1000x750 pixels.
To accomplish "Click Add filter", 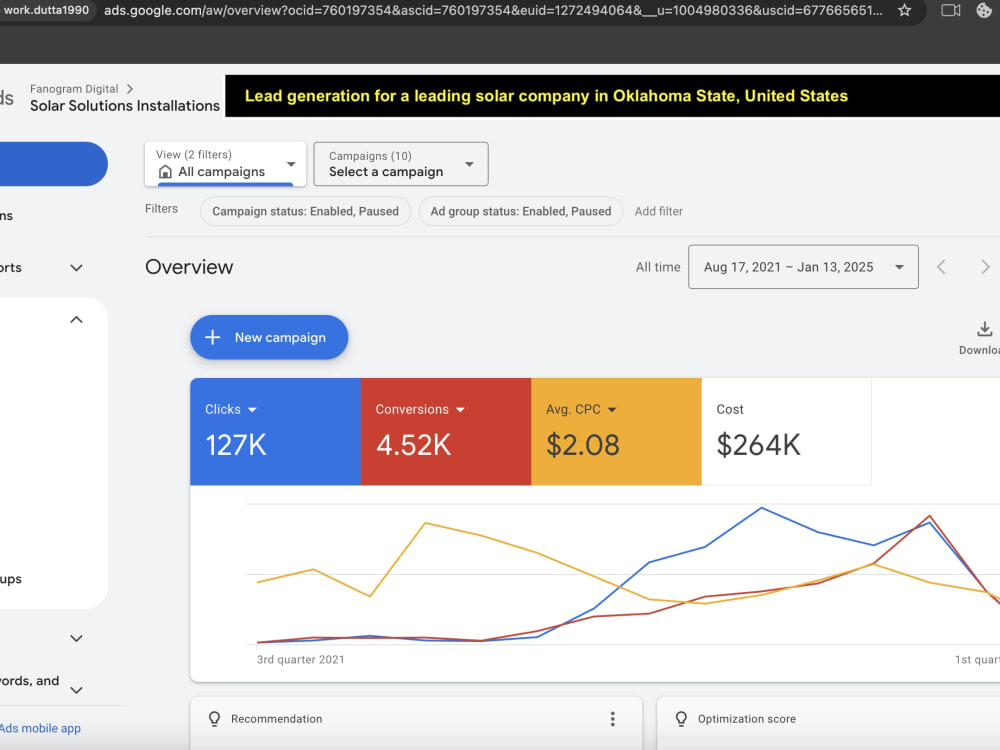I will pyautogui.click(x=659, y=211).
